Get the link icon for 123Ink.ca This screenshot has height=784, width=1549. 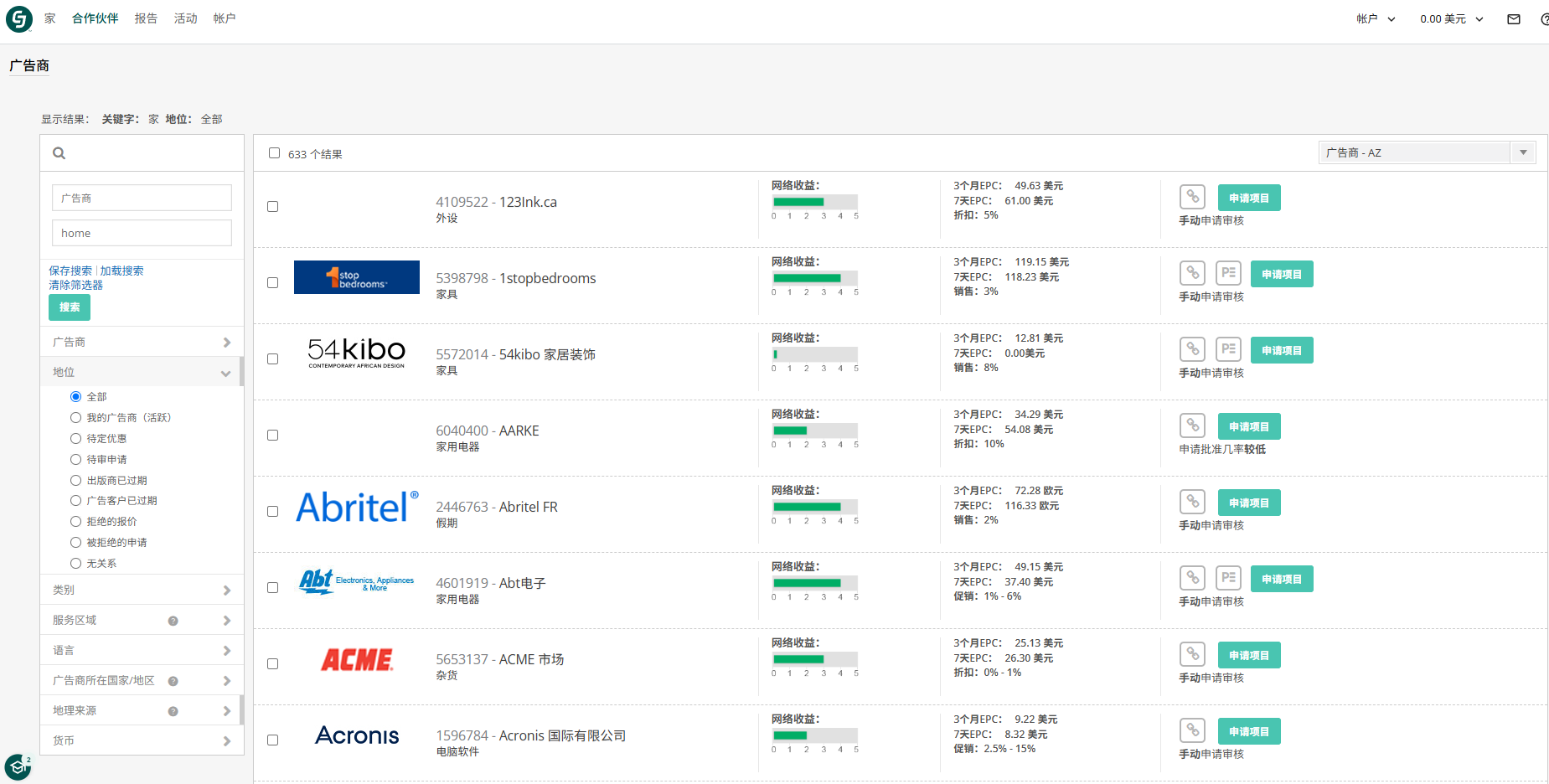point(1192,198)
